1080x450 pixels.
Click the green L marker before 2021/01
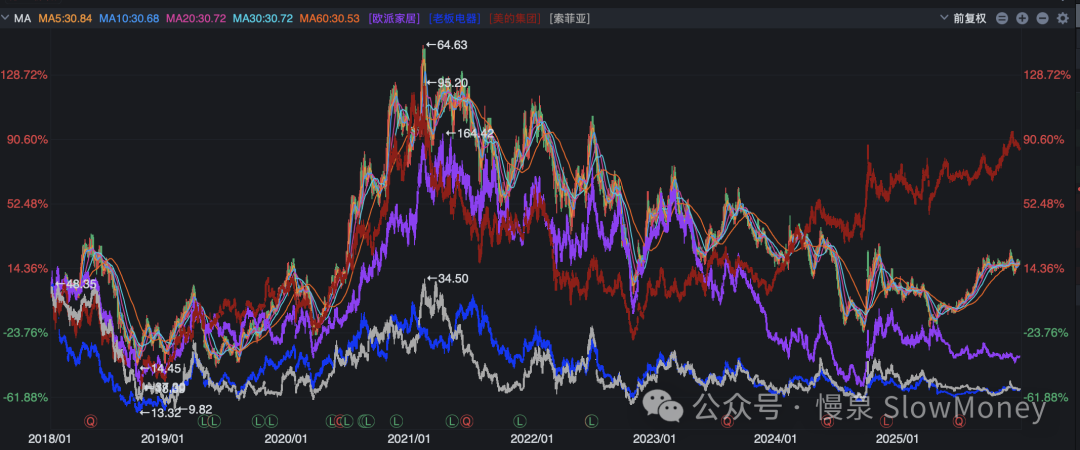[x=396, y=420]
